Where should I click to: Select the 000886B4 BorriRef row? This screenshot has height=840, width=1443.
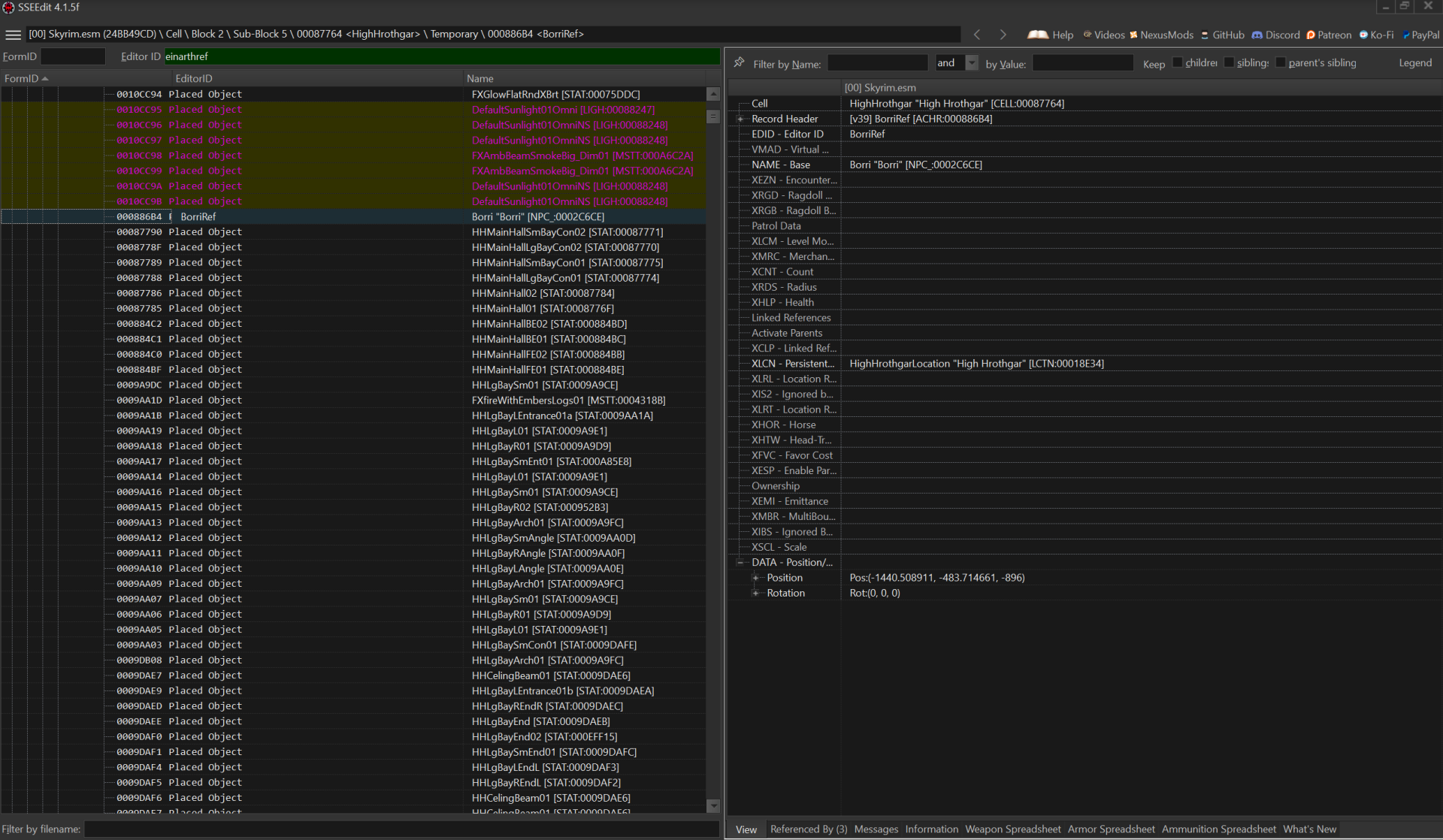tap(353, 216)
